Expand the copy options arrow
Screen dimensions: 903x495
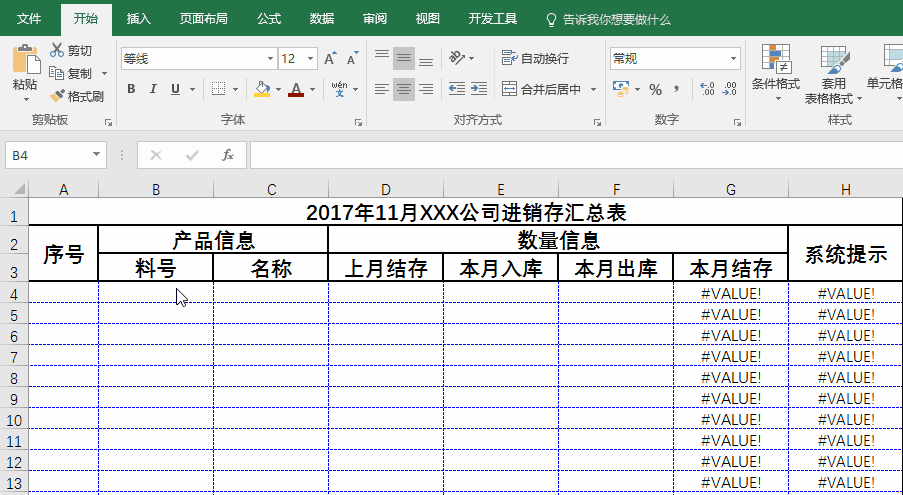(104, 74)
